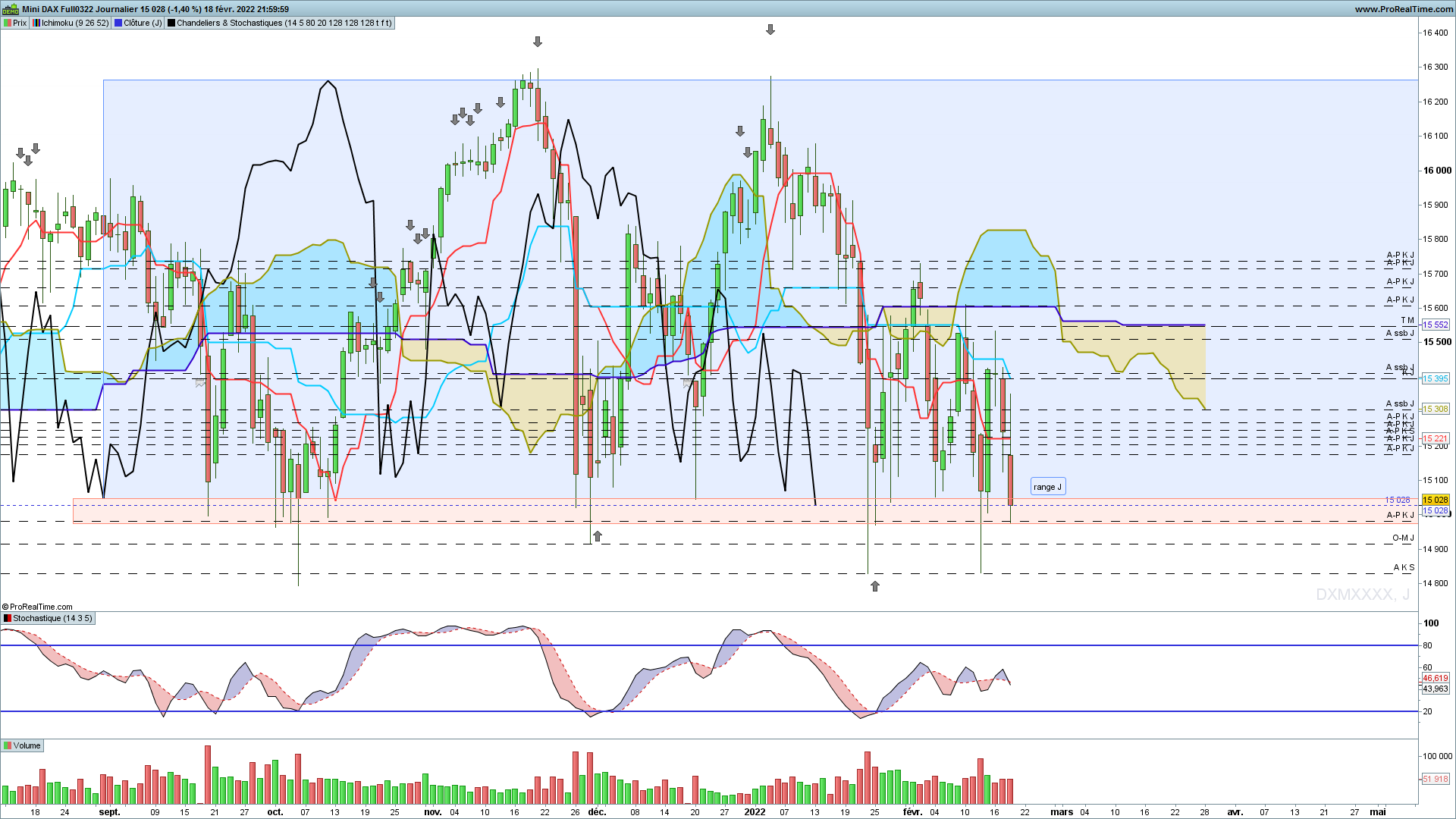This screenshot has width=1456, height=819.
Task: Open the Chandeliers & Stochastiques indicator label
Action: 280,23
